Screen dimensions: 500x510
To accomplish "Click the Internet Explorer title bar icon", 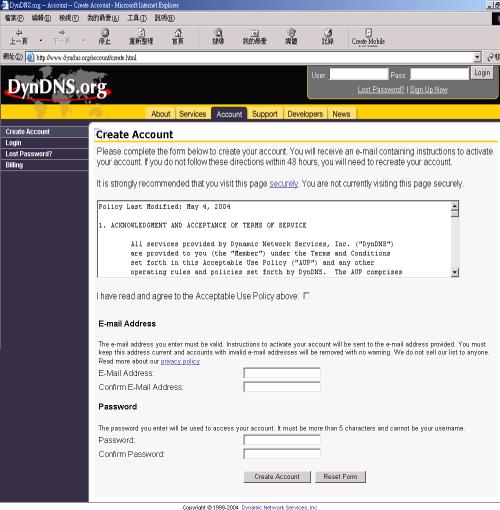I will click(x=5, y=5).
